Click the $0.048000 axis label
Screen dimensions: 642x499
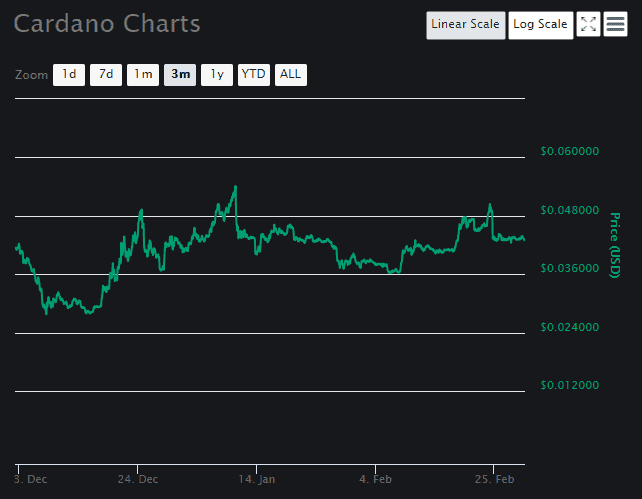click(570, 210)
